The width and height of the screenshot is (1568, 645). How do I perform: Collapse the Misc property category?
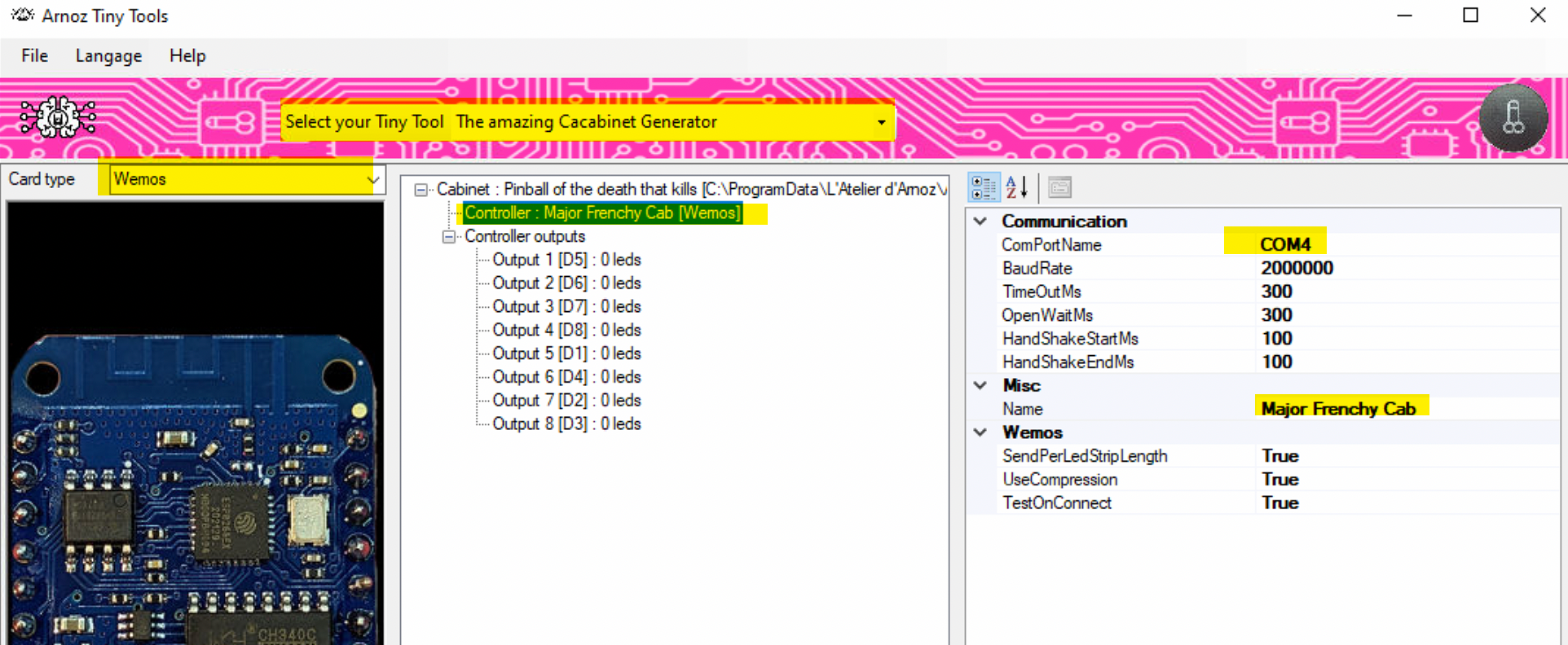click(980, 385)
